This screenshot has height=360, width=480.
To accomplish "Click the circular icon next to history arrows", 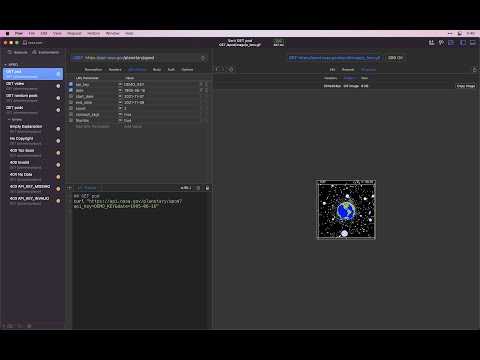I will (x=231, y=69).
